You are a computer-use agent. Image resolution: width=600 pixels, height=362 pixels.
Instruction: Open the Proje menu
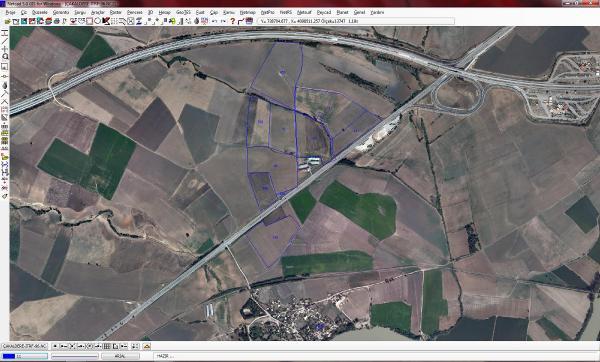point(10,12)
